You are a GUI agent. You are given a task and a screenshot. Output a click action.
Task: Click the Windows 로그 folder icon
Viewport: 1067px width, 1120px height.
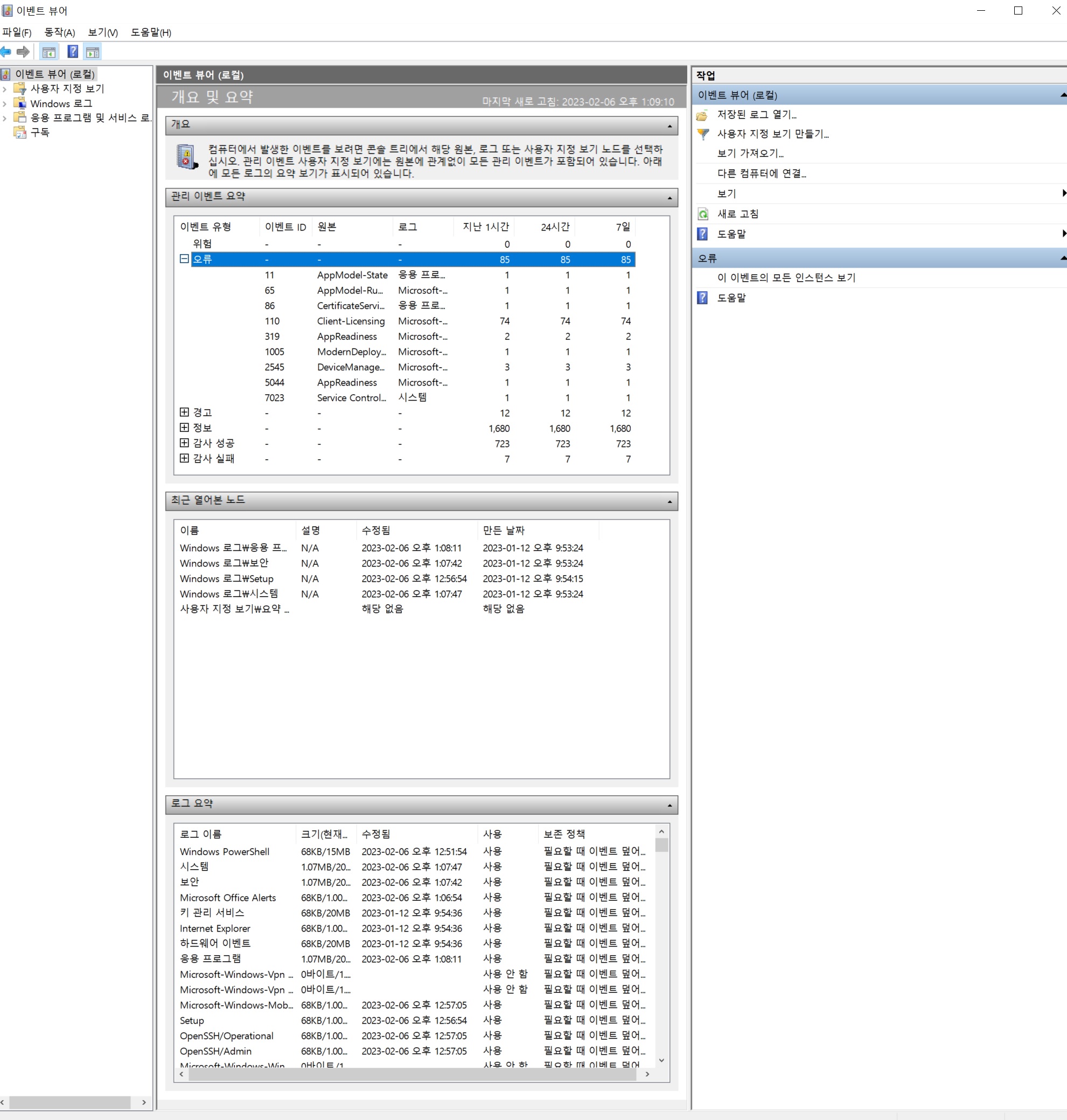tap(20, 103)
